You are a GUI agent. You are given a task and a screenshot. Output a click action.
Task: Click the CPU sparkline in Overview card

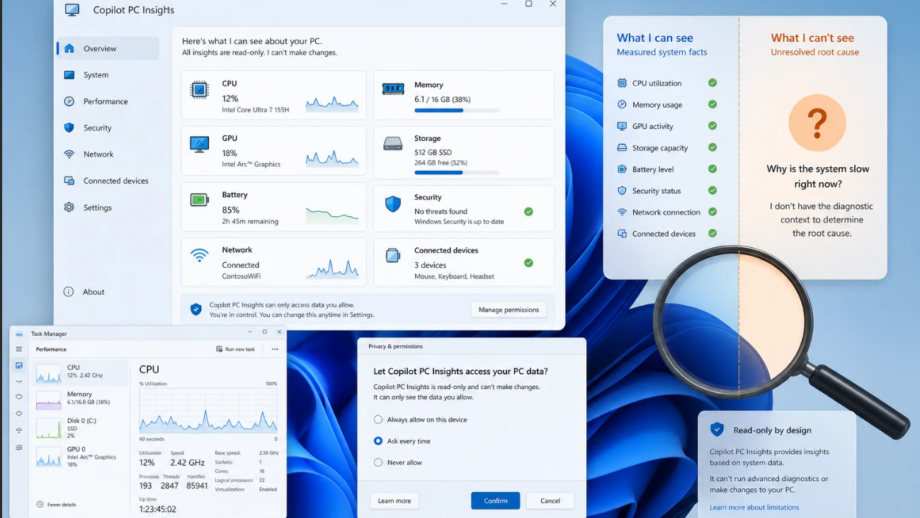(x=332, y=104)
